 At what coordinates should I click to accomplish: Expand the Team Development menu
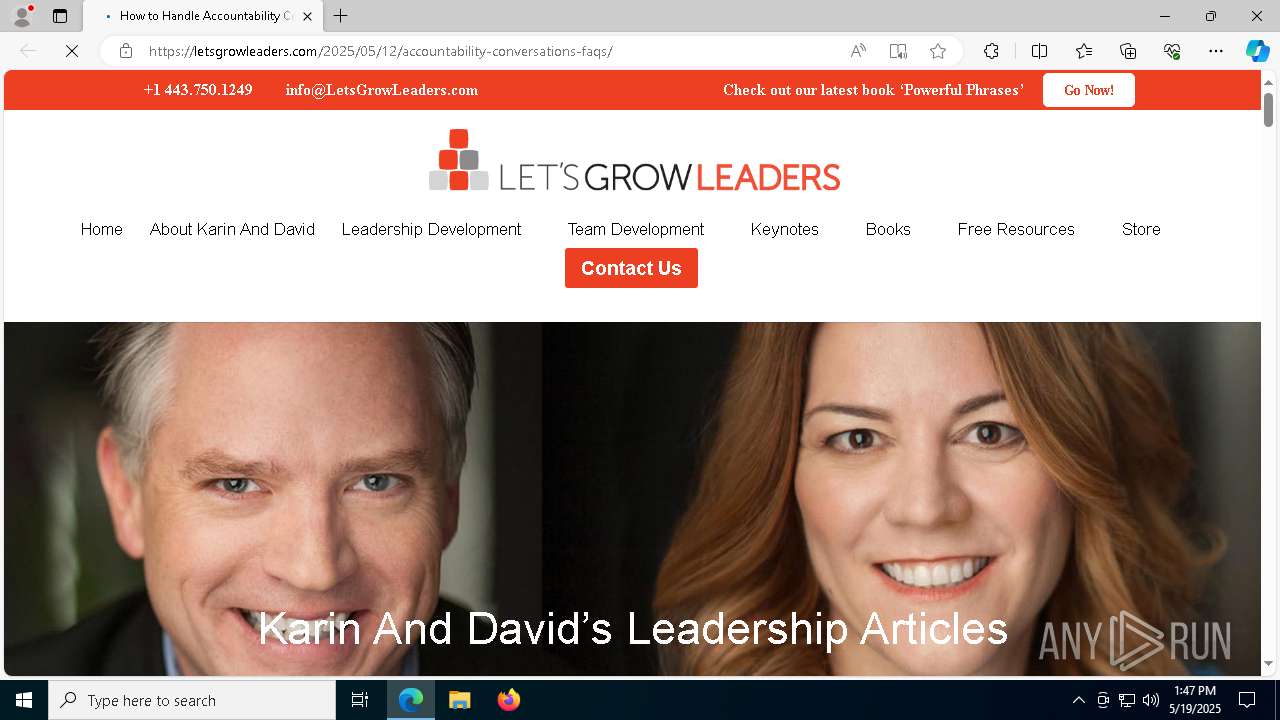[x=636, y=229]
